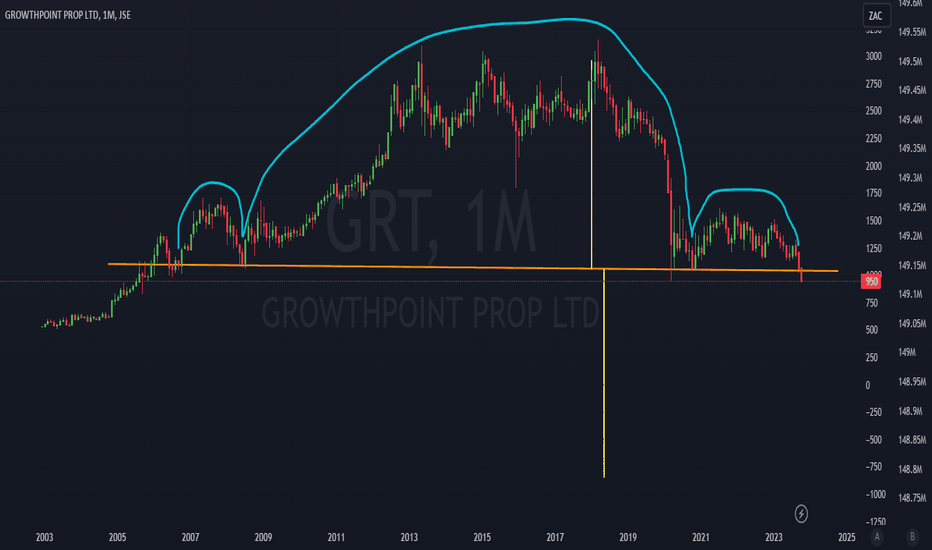This screenshot has height=550, width=932.
Task: Click 2005 on the time axis
Action: pos(117,538)
